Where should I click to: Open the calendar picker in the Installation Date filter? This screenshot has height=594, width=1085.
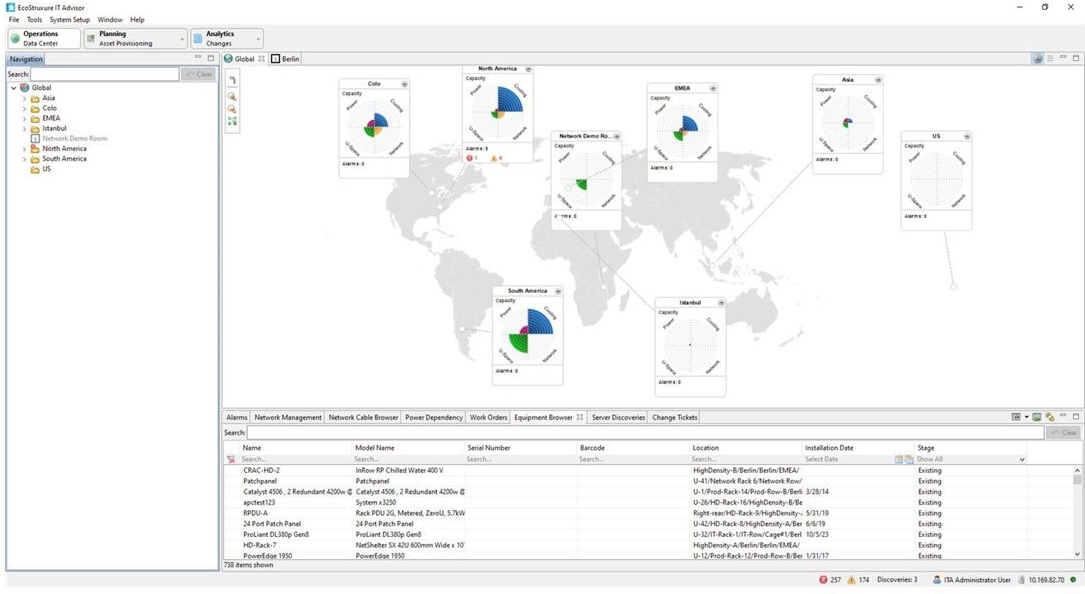pyautogui.click(x=898, y=458)
